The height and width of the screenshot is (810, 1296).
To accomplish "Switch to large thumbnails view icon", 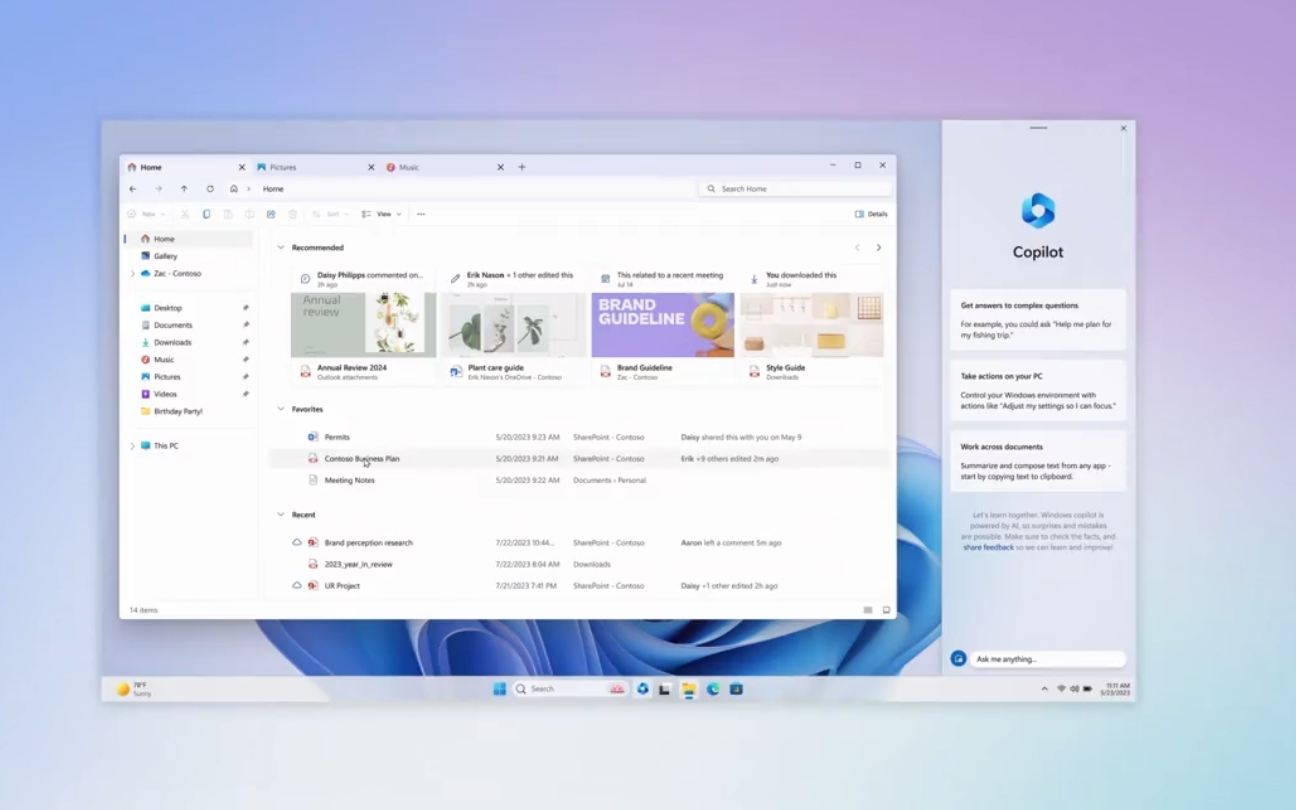I will pyautogui.click(x=886, y=610).
